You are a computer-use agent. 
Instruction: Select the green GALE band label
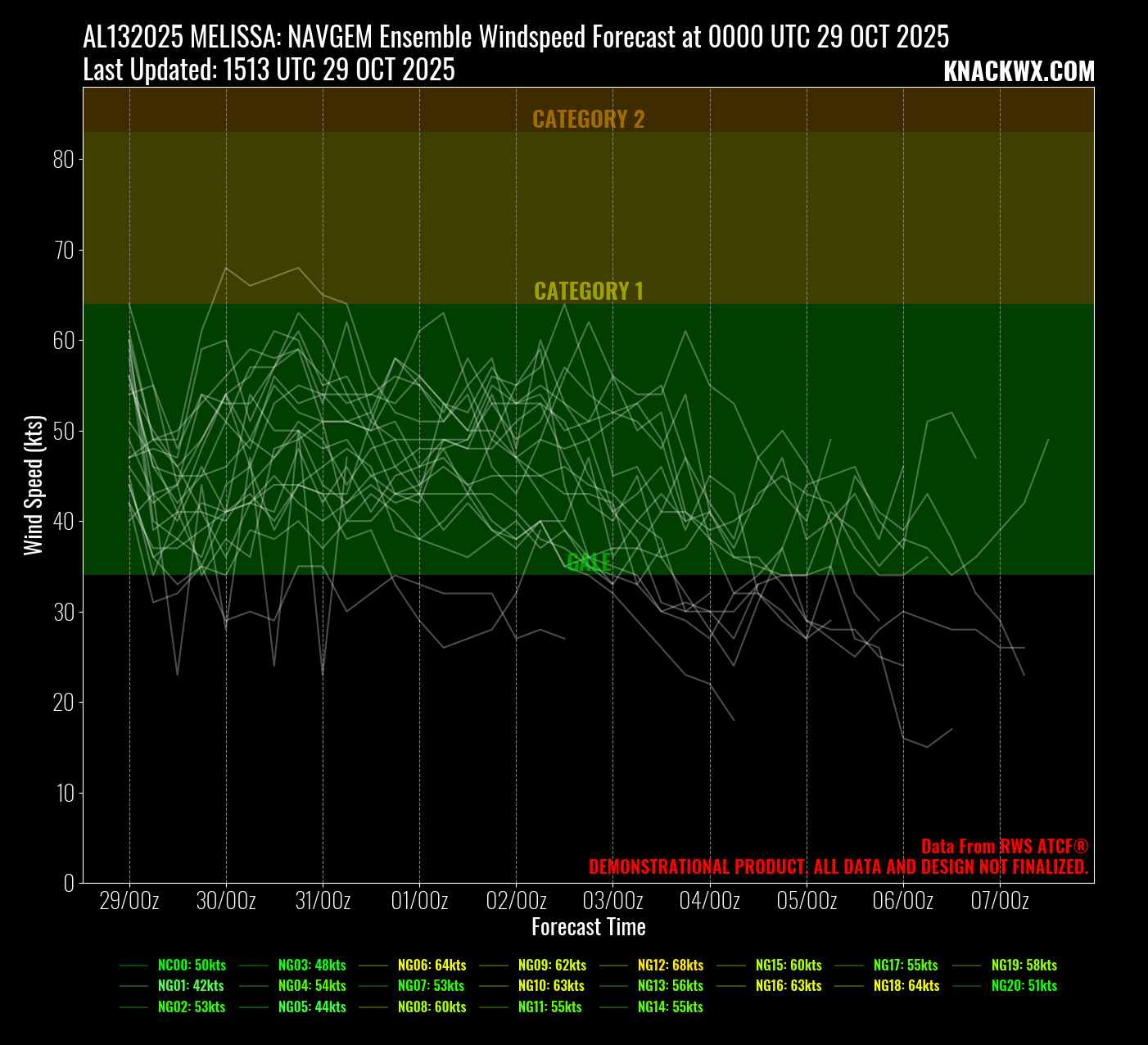[588, 562]
